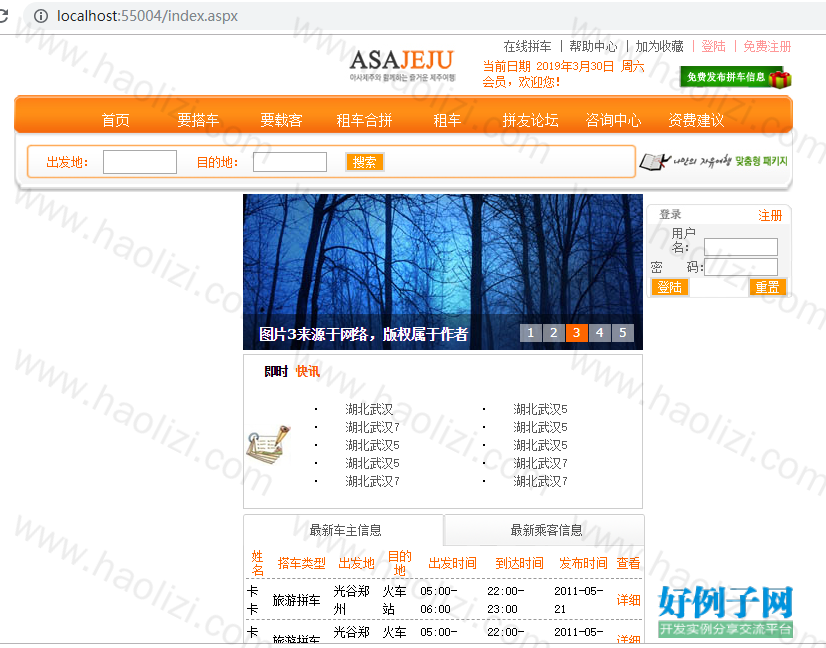The image size is (826, 648).
Task: Click the 图片3来源于网络 slideshow caption
Action: [x=363, y=334]
